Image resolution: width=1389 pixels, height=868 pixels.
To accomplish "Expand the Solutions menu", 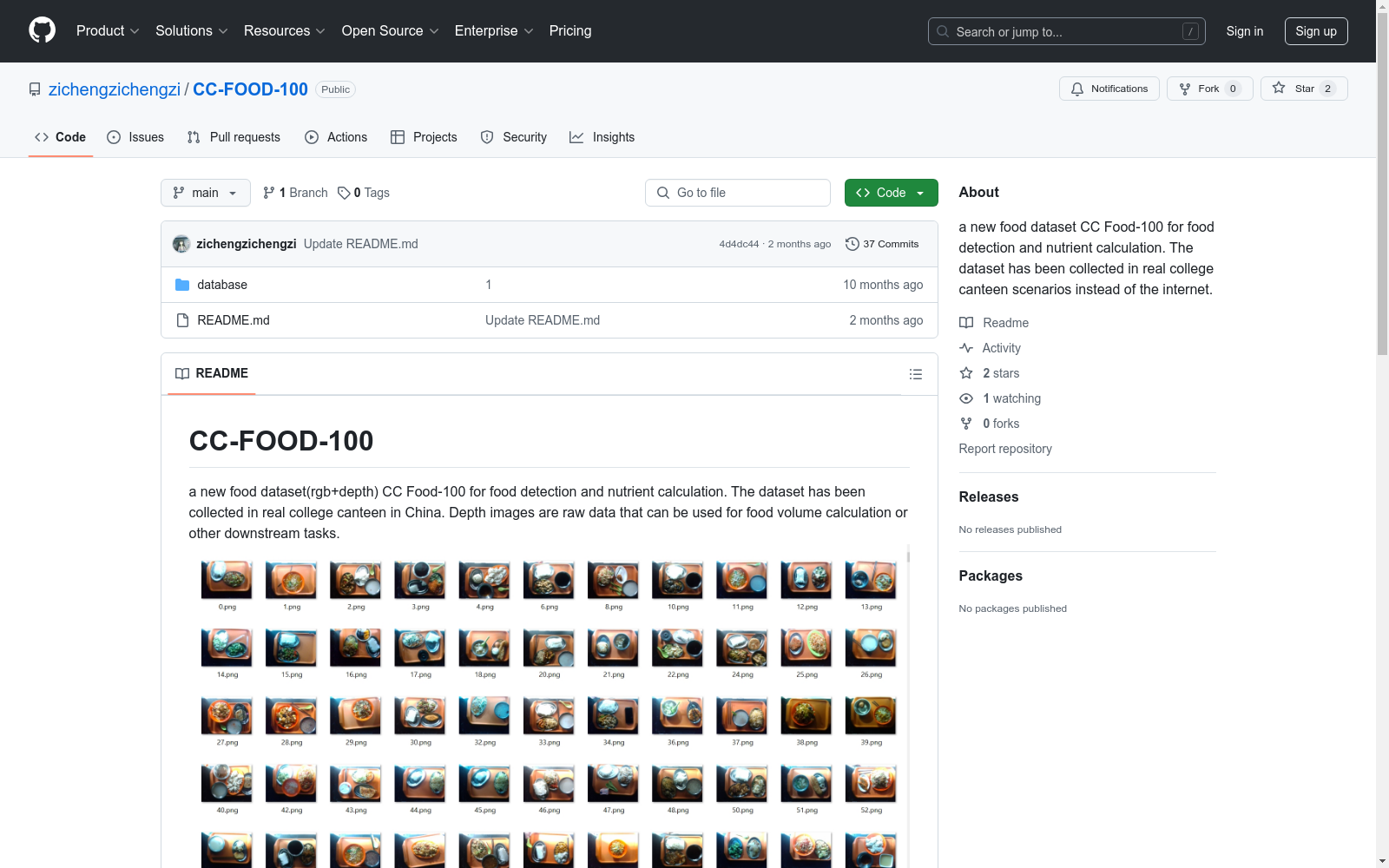I will tap(192, 31).
